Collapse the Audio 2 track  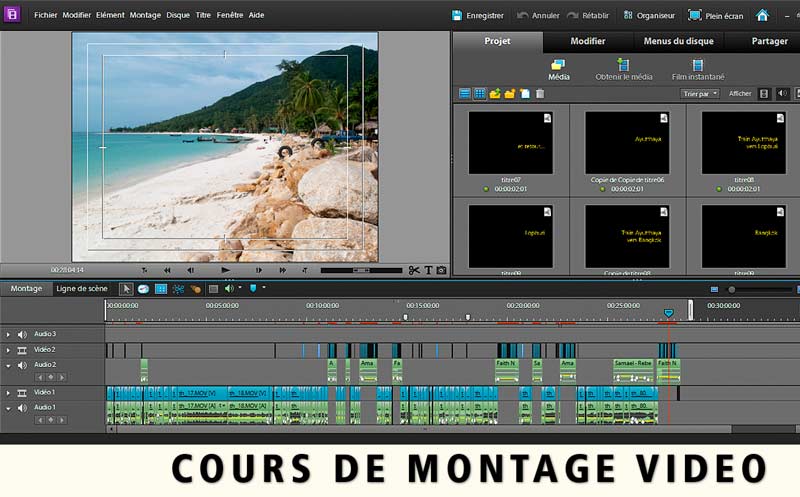8,365
